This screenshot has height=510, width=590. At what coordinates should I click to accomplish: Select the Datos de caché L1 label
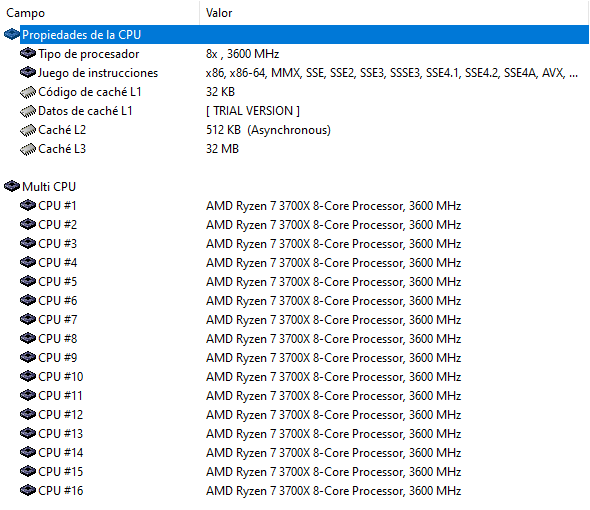[85, 111]
